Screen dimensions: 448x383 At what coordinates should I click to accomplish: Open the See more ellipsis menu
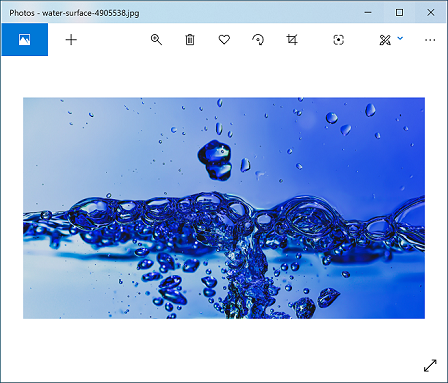(430, 40)
